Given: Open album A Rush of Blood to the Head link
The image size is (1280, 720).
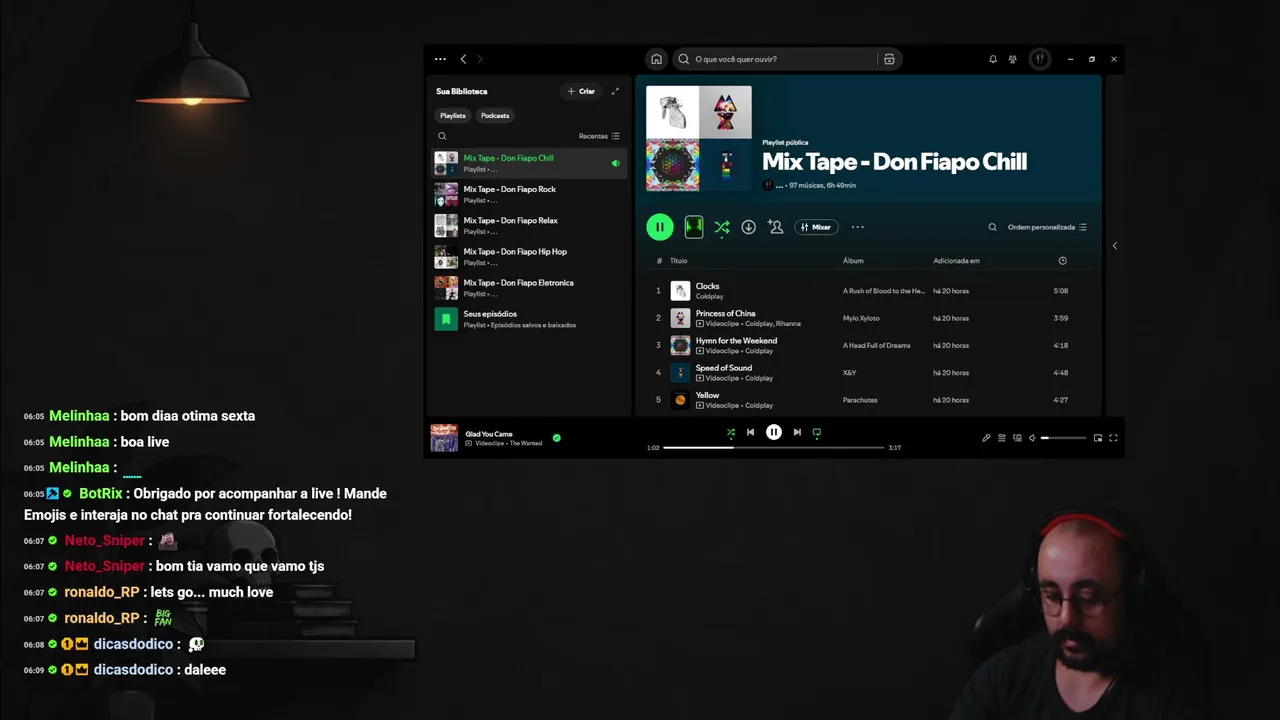Looking at the screenshot, I should [884, 291].
